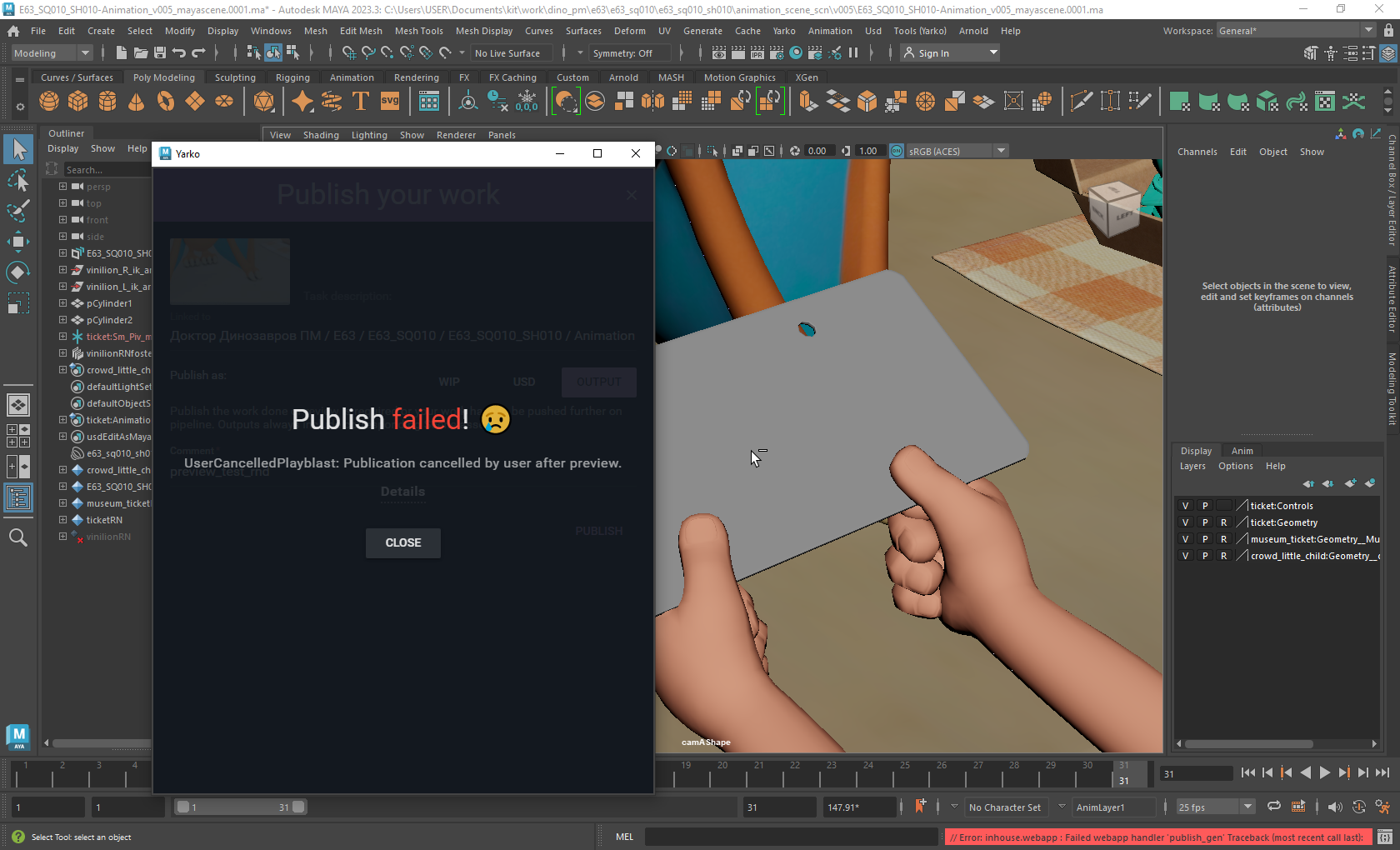Toggle visibility V of ticket:Controls layer

tap(1185, 506)
